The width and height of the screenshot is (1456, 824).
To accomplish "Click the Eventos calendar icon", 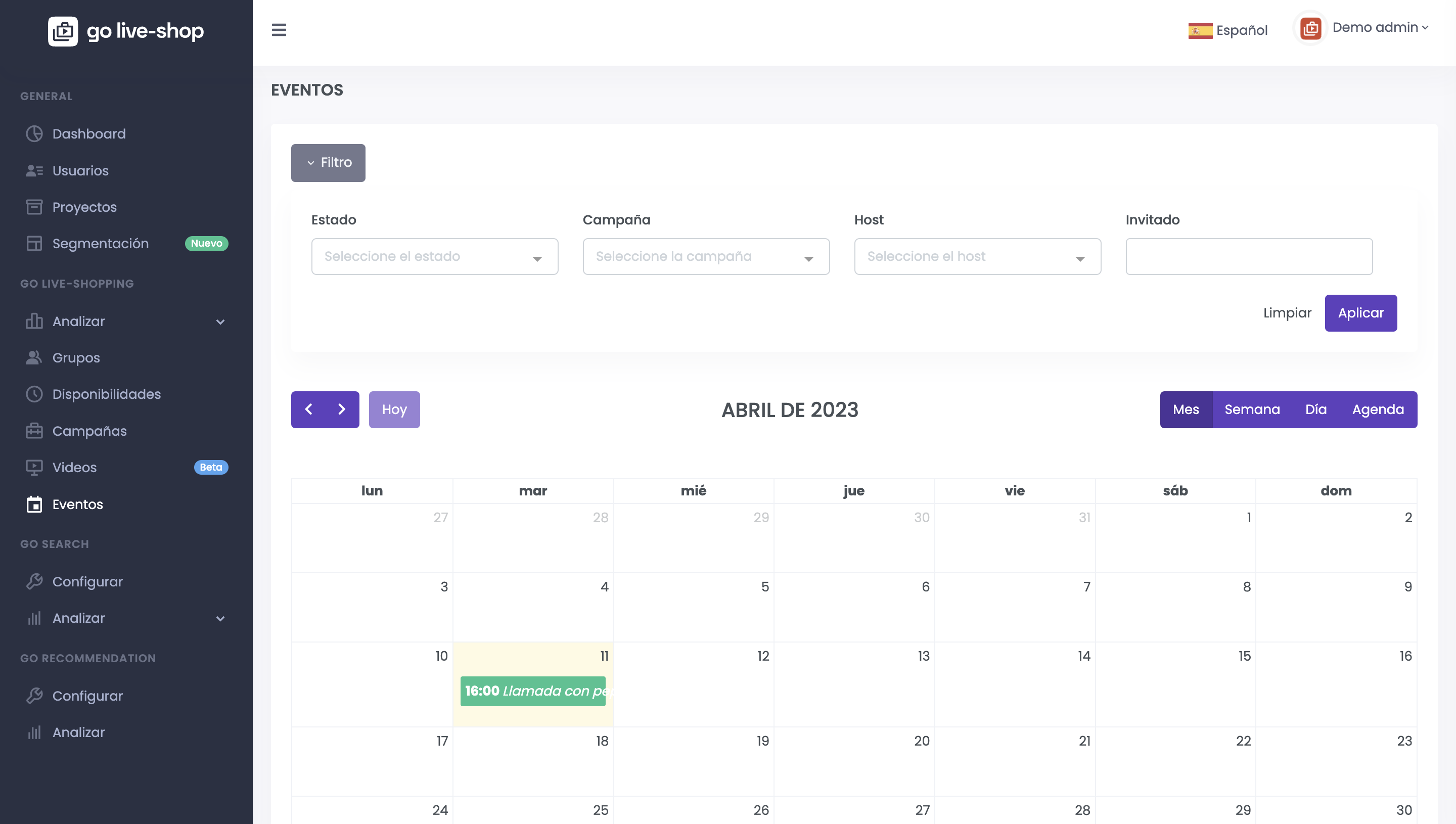I will click(x=34, y=504).
